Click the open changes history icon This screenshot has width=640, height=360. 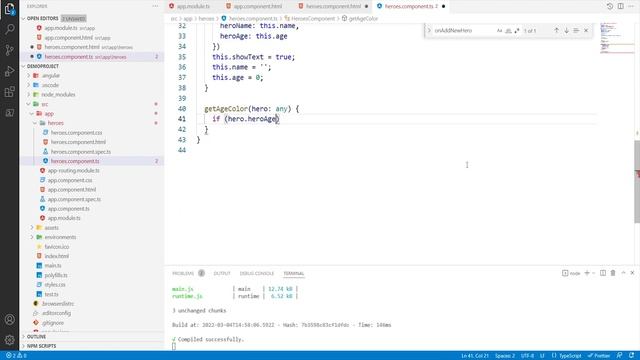[x=610, y=6]
